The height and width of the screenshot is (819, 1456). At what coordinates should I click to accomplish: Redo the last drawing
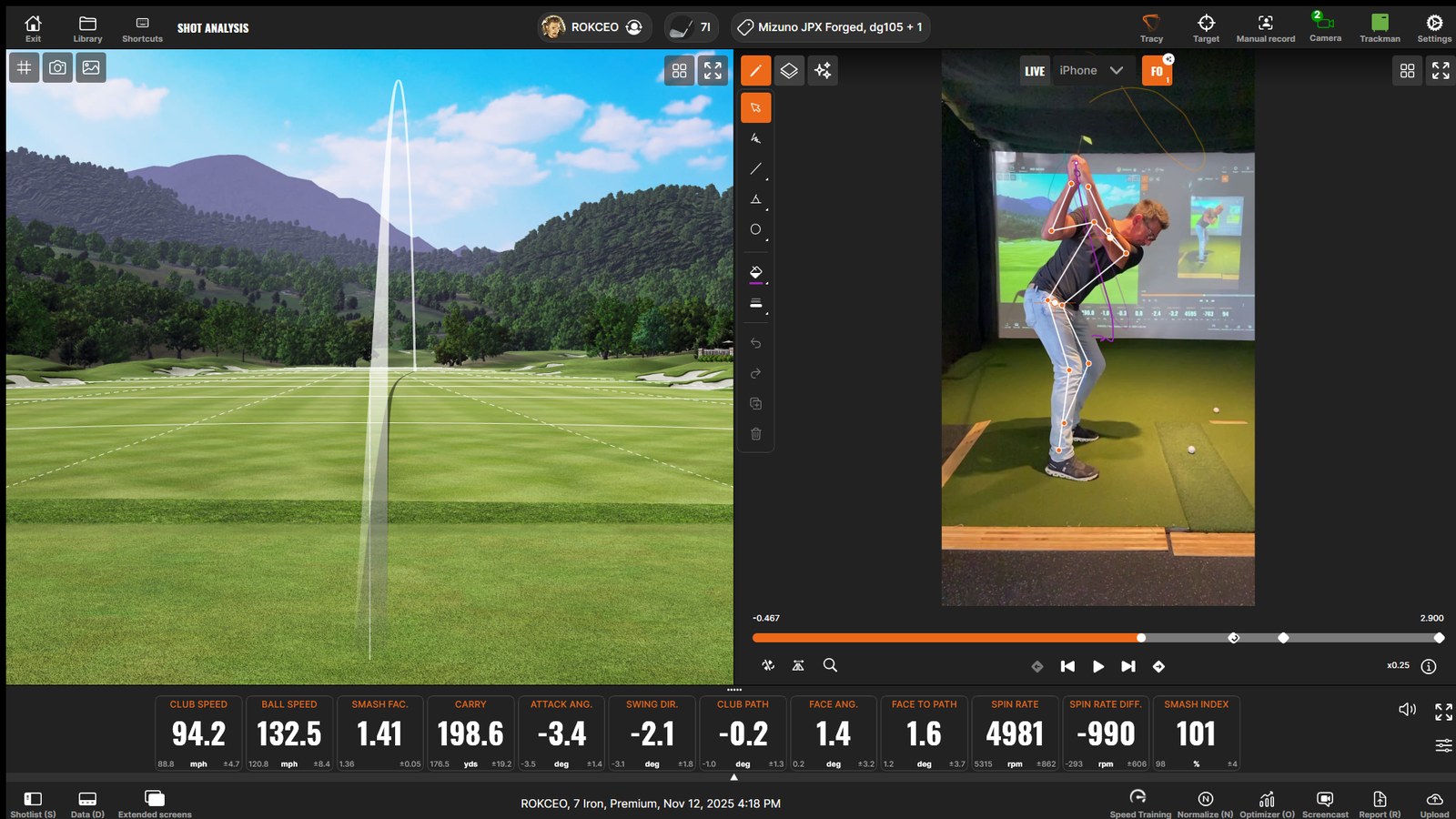(755, 373)
